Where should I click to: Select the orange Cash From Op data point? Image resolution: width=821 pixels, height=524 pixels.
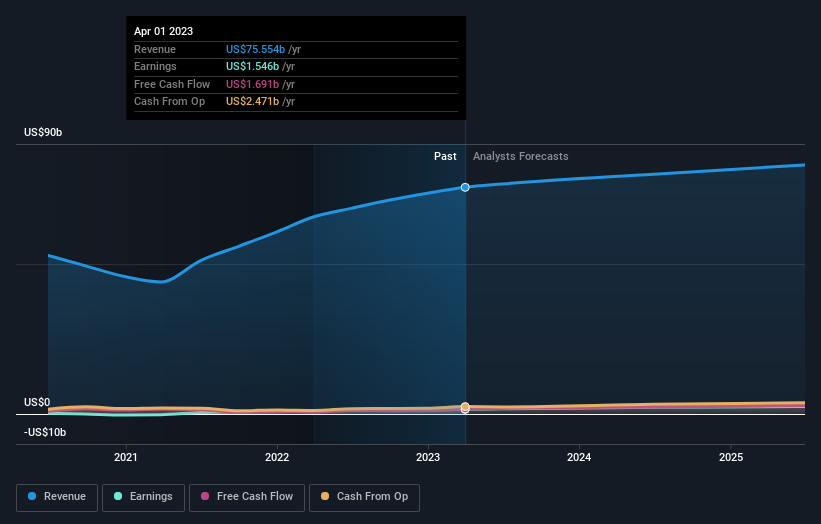click(465, 407)
